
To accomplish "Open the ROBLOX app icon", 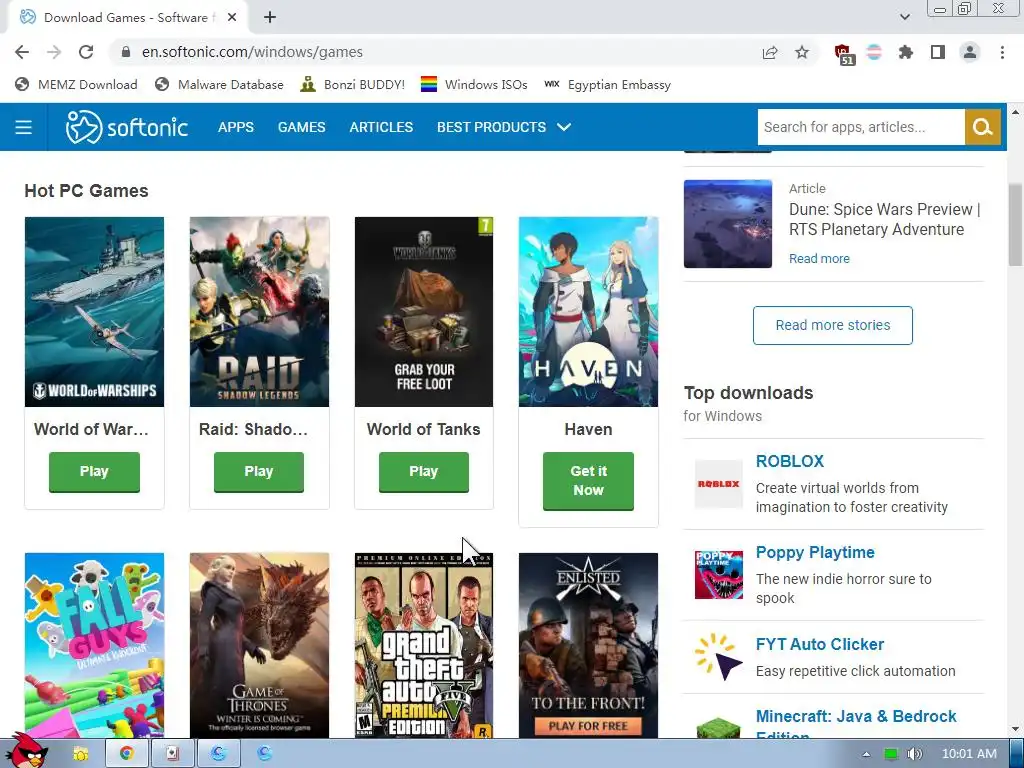I will click(x=718, y=484).
